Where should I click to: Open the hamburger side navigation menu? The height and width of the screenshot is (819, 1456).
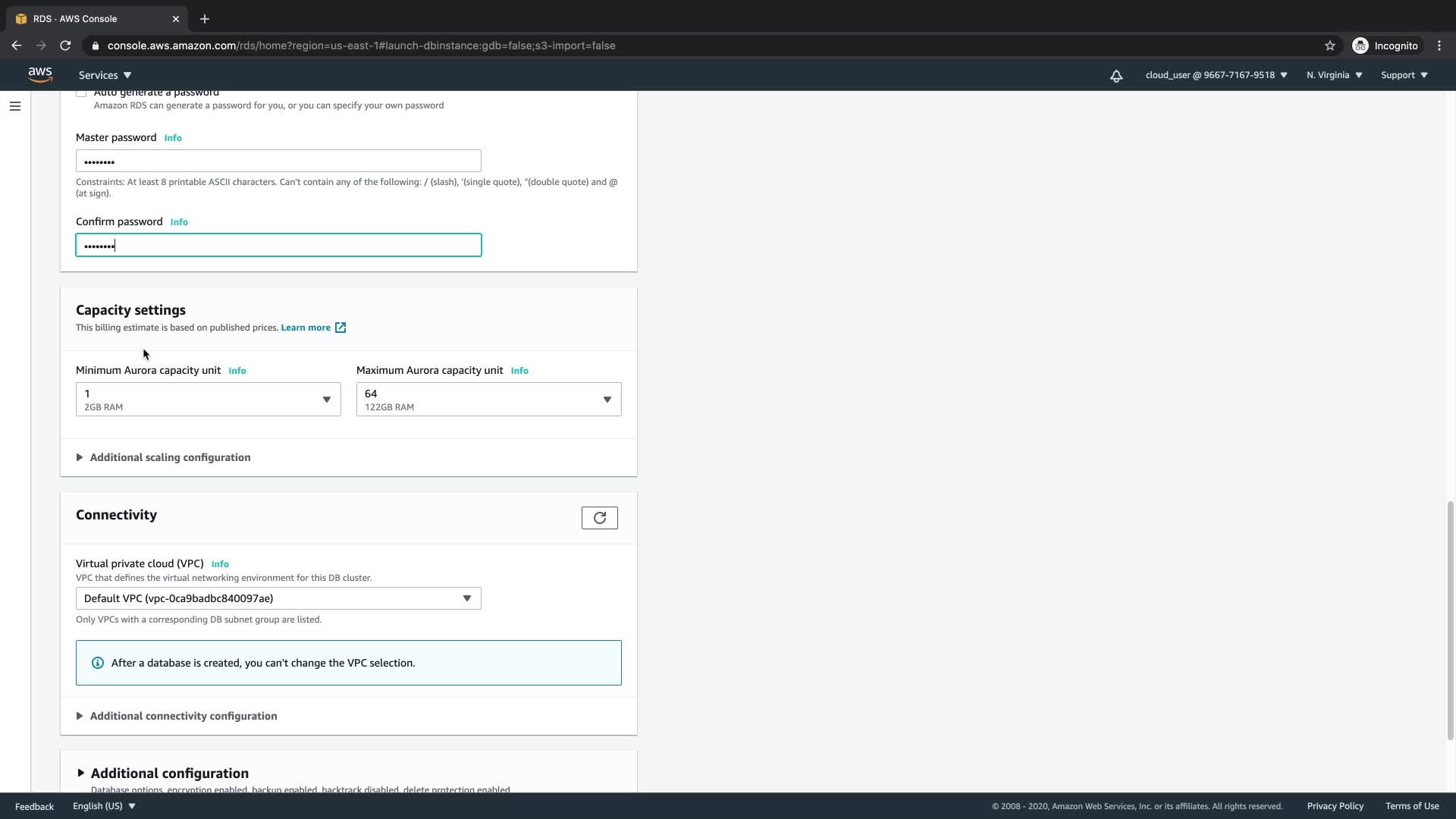point(15,106)
